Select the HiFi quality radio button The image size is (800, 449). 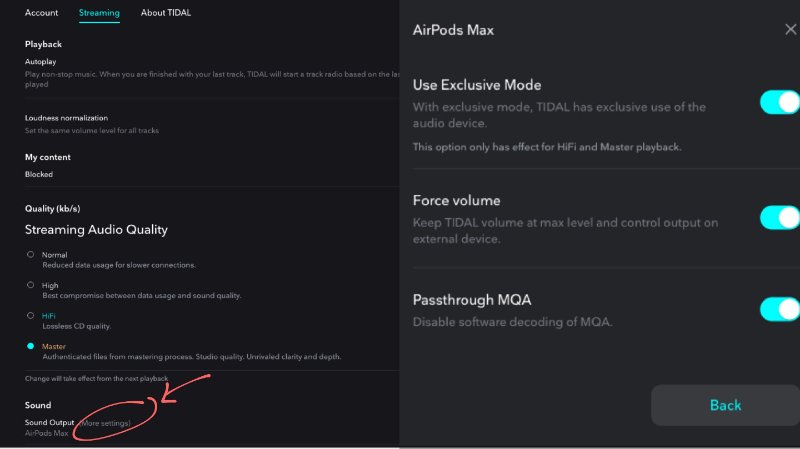point(31,316)
